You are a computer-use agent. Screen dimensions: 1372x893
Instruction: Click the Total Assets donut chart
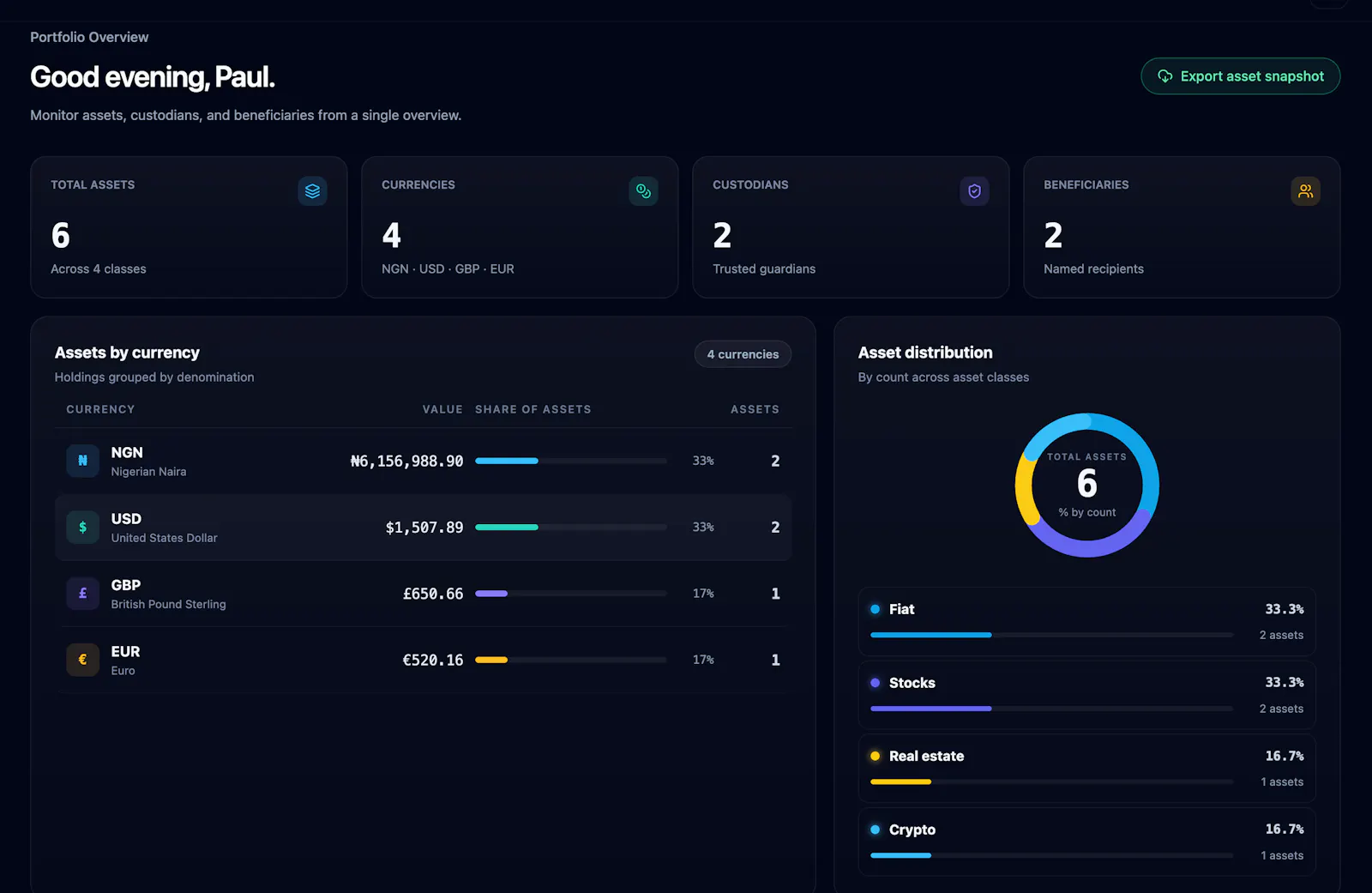(x=1087, y=486)
